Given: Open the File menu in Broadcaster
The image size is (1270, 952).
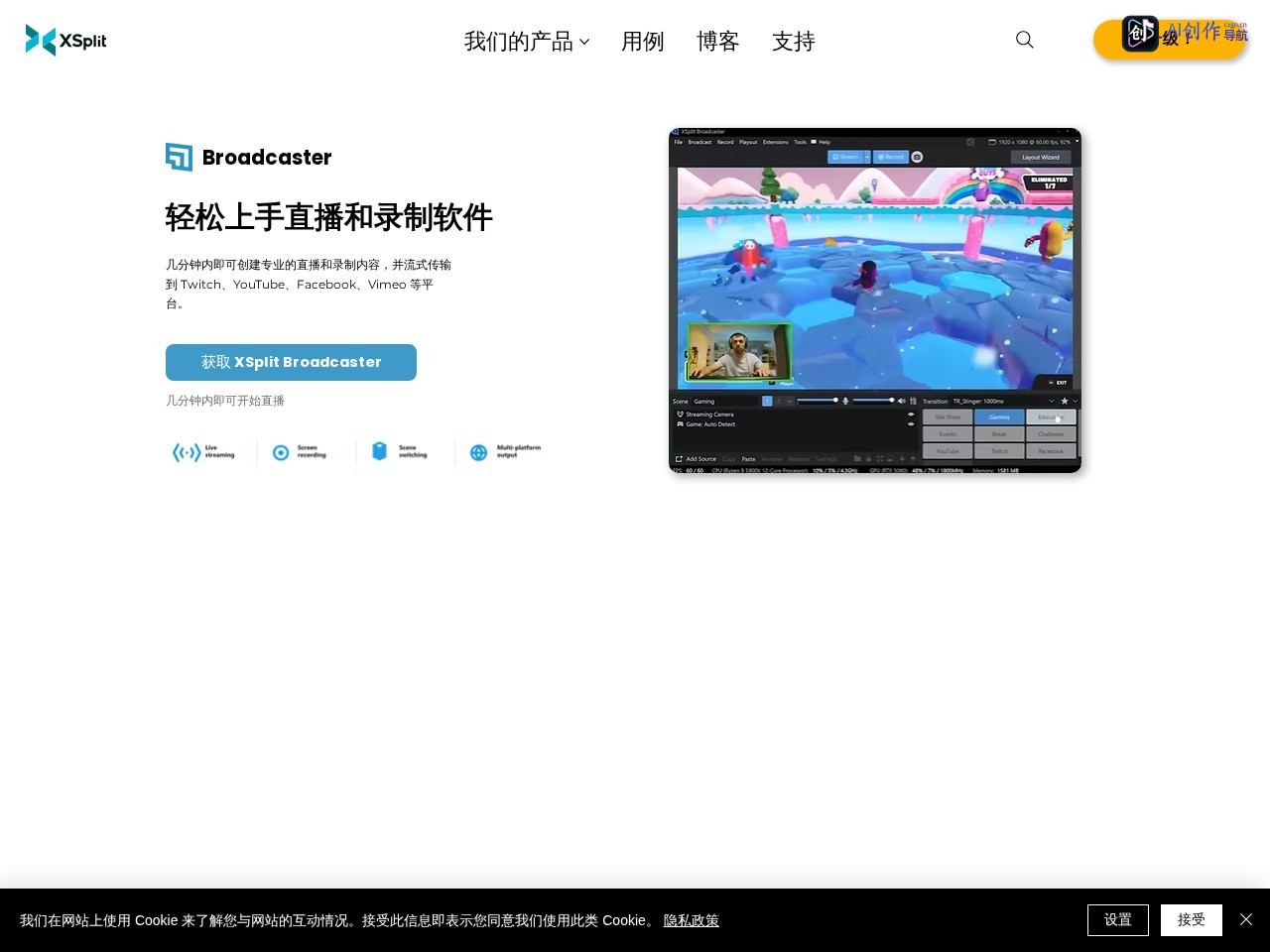Looking at the screenshot, I should click(x=679, y=142).
